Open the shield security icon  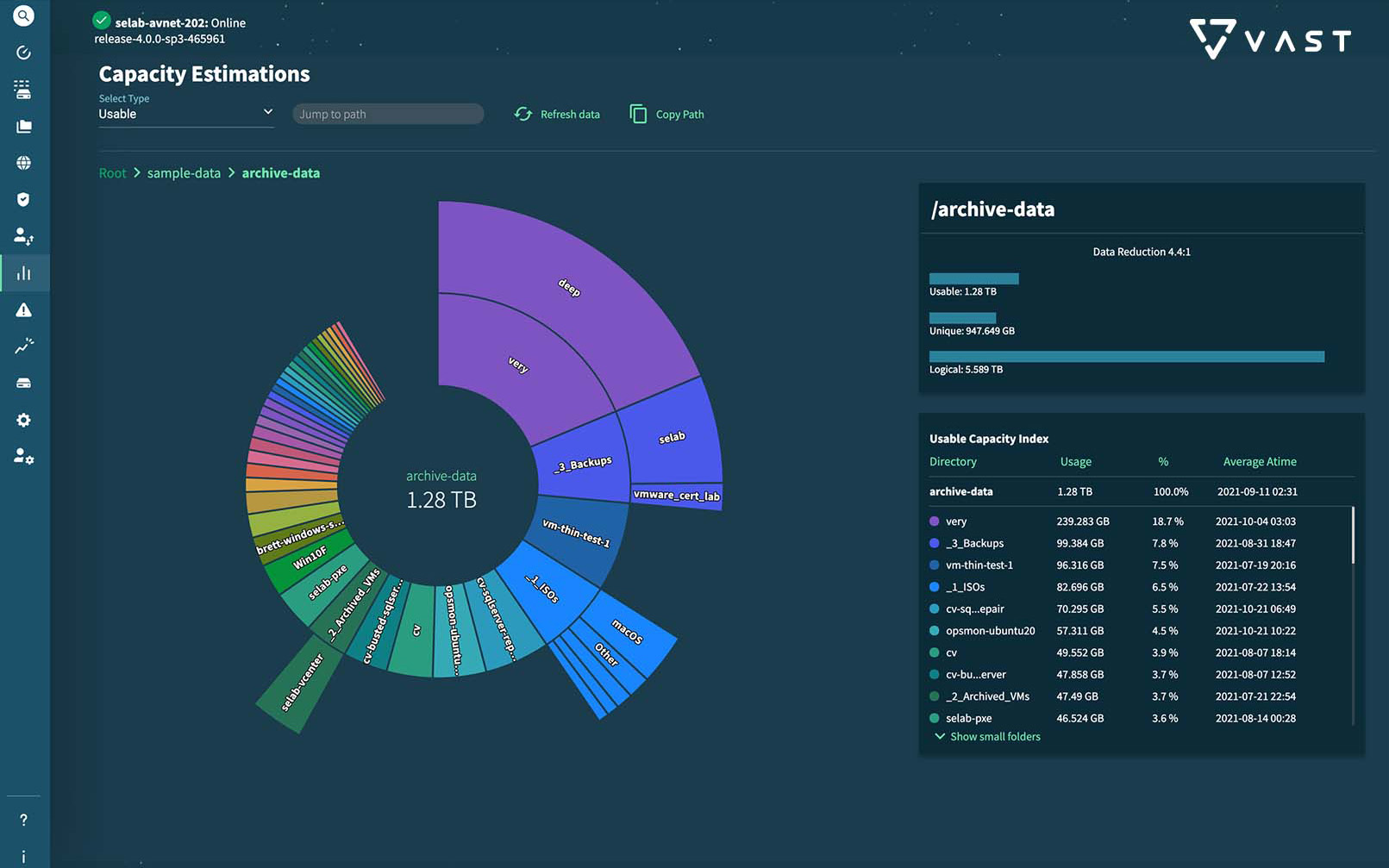tap(23, 200)
